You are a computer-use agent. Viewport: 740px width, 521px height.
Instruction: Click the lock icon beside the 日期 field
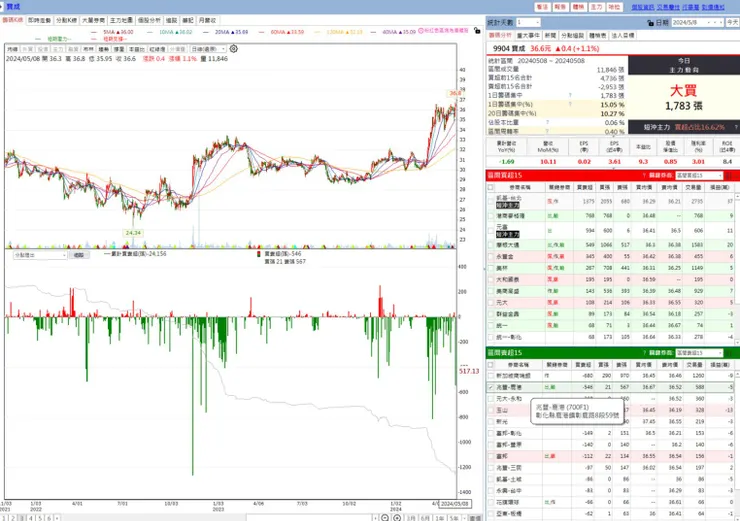tap(651, 22)
